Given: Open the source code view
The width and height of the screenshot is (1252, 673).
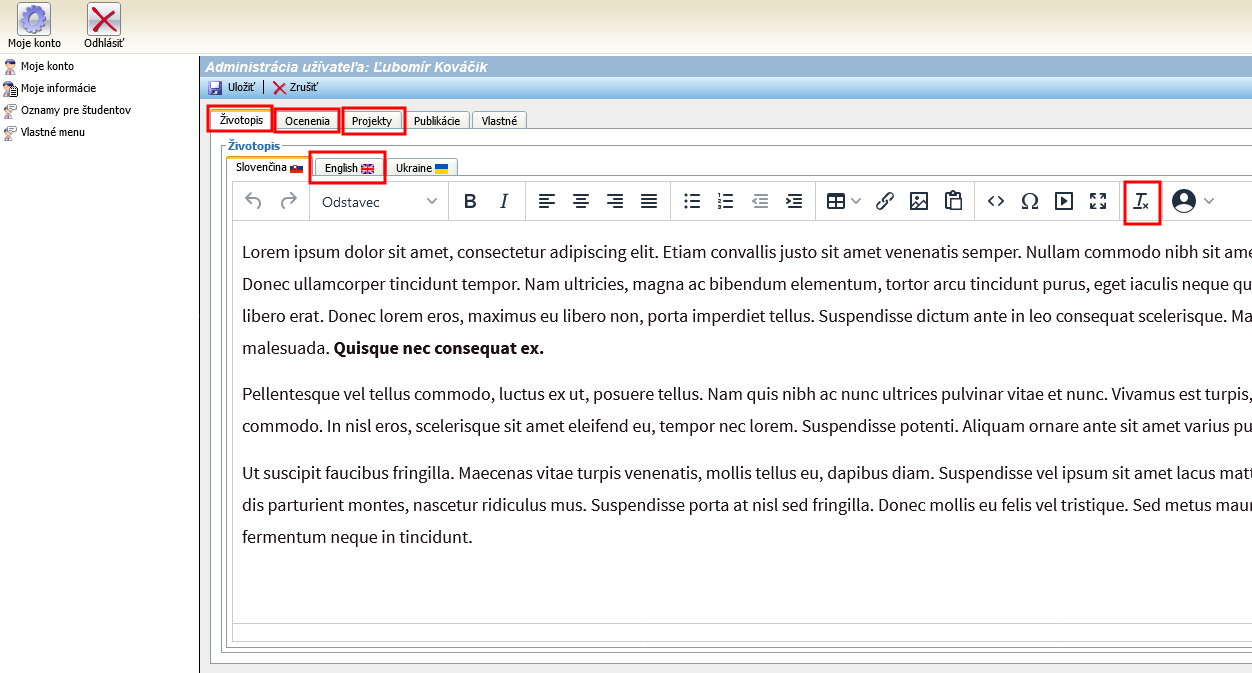Looking at the screenshot, I should click(x=996, y=201).
